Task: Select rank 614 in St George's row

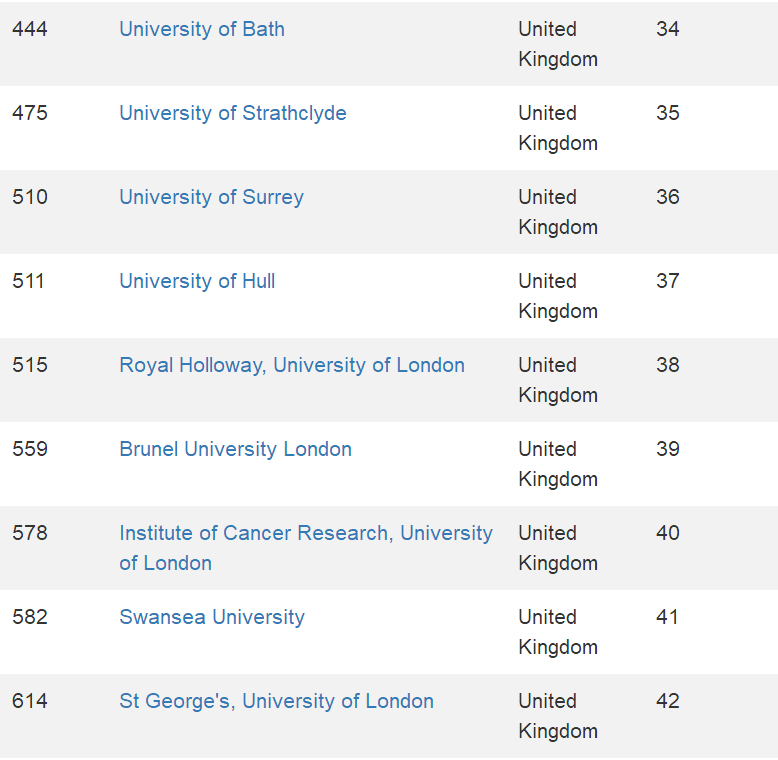Action: point(30,701)
